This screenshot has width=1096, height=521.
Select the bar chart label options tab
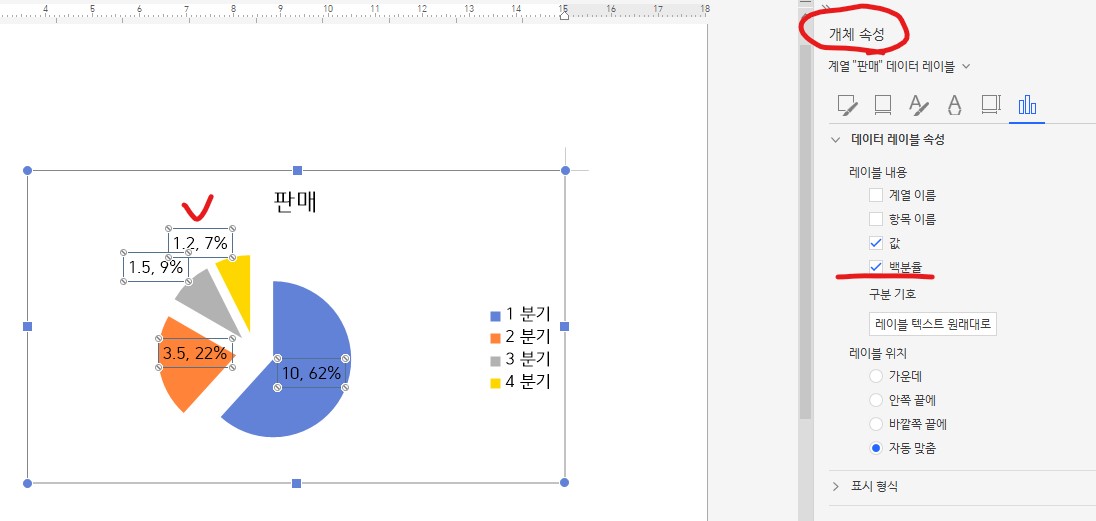click(1027, 106)
